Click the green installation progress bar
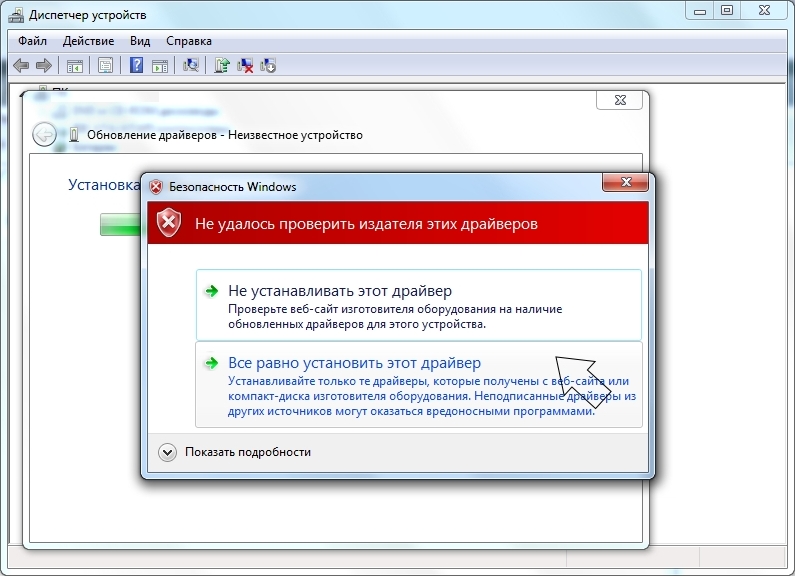This screenshot has height=576, width=795. point(119,224)
